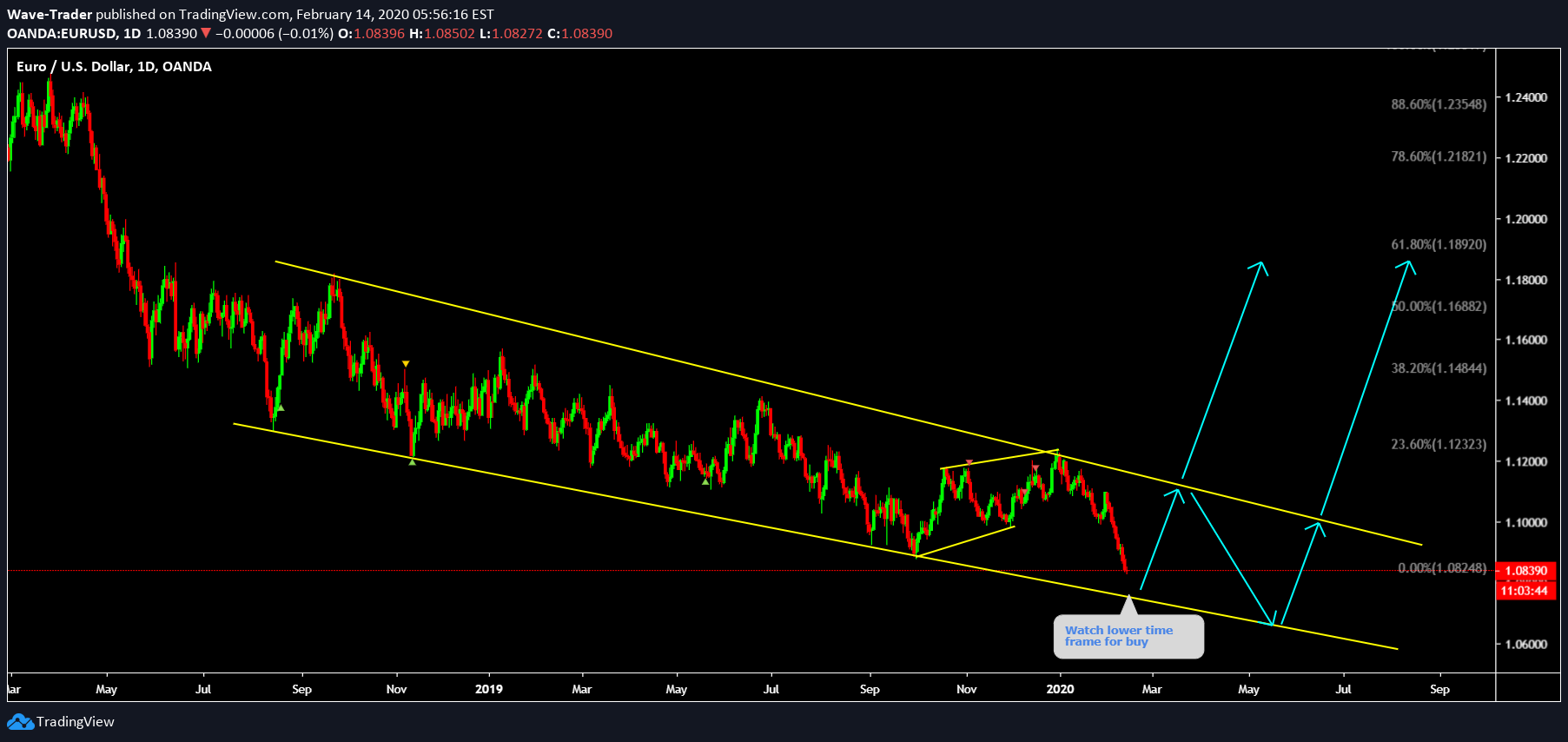Click the TradingView logo icon
Viewport: 1568px width, 742px height.
[20, 722]
